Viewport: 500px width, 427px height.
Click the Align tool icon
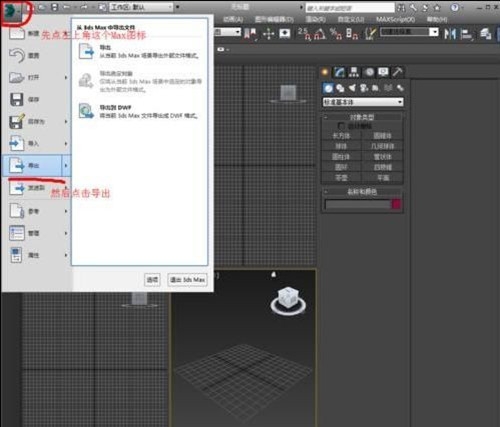click(x=466, y=34)
